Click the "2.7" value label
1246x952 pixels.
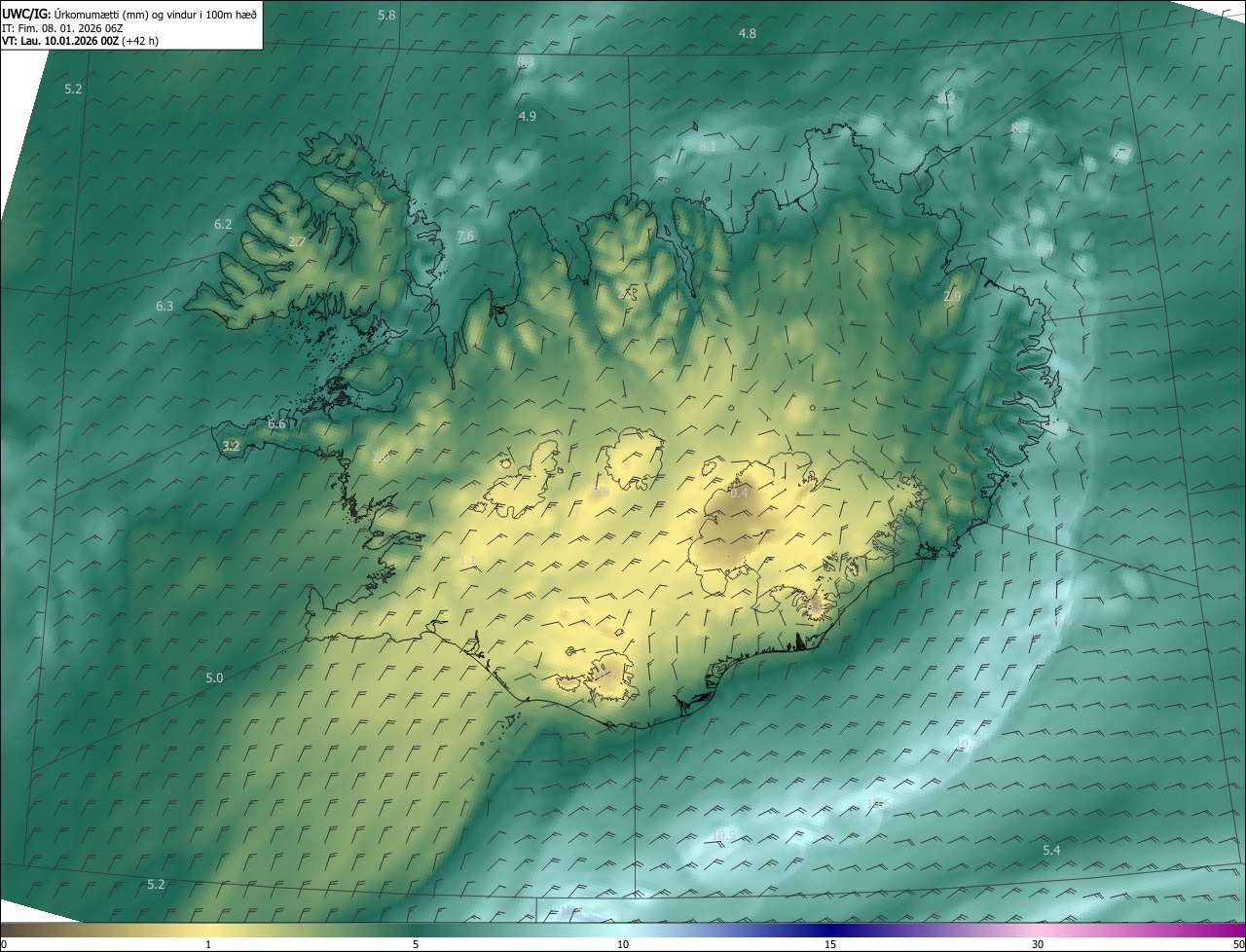point(297,242)
